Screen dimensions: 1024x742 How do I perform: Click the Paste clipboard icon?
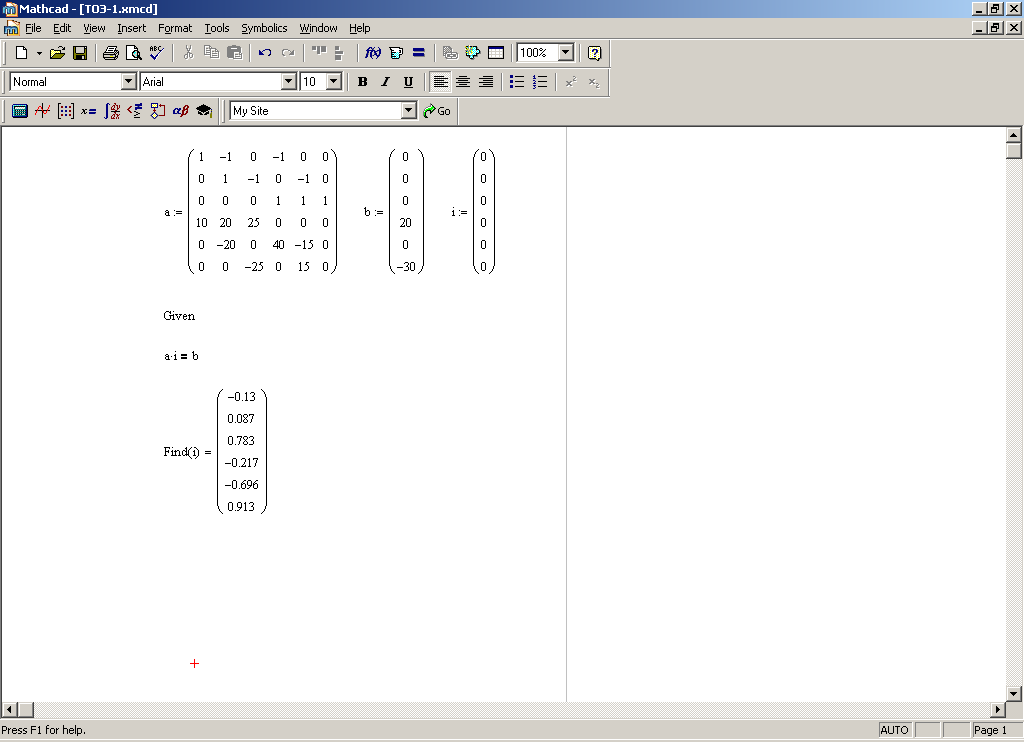(234, 53)
